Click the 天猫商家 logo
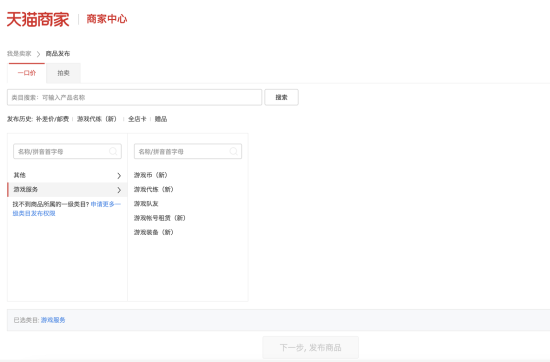Image resolution: width=550 pixels, height=362 pixels. coord(38,19)
